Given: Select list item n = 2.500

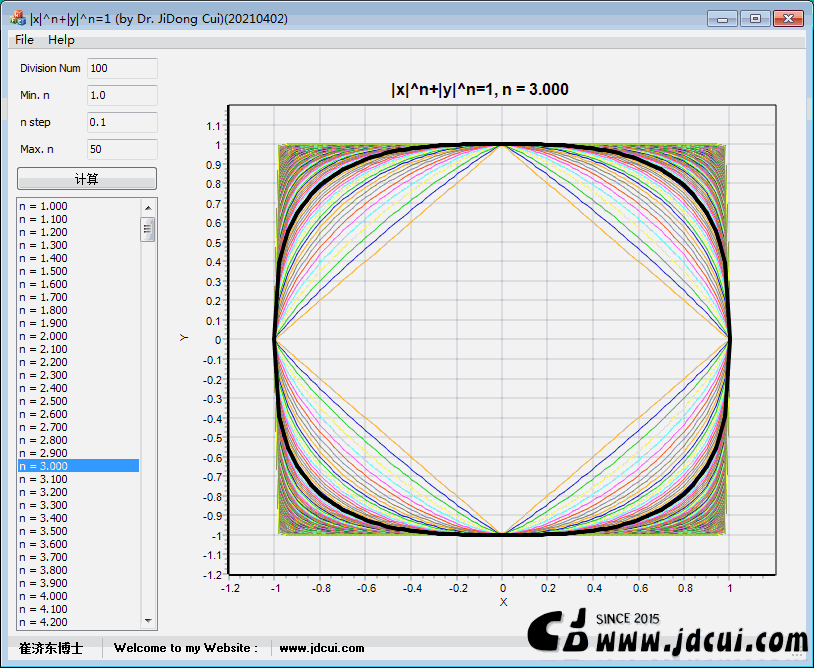Looking at the screenshot, I should (78, 401).
